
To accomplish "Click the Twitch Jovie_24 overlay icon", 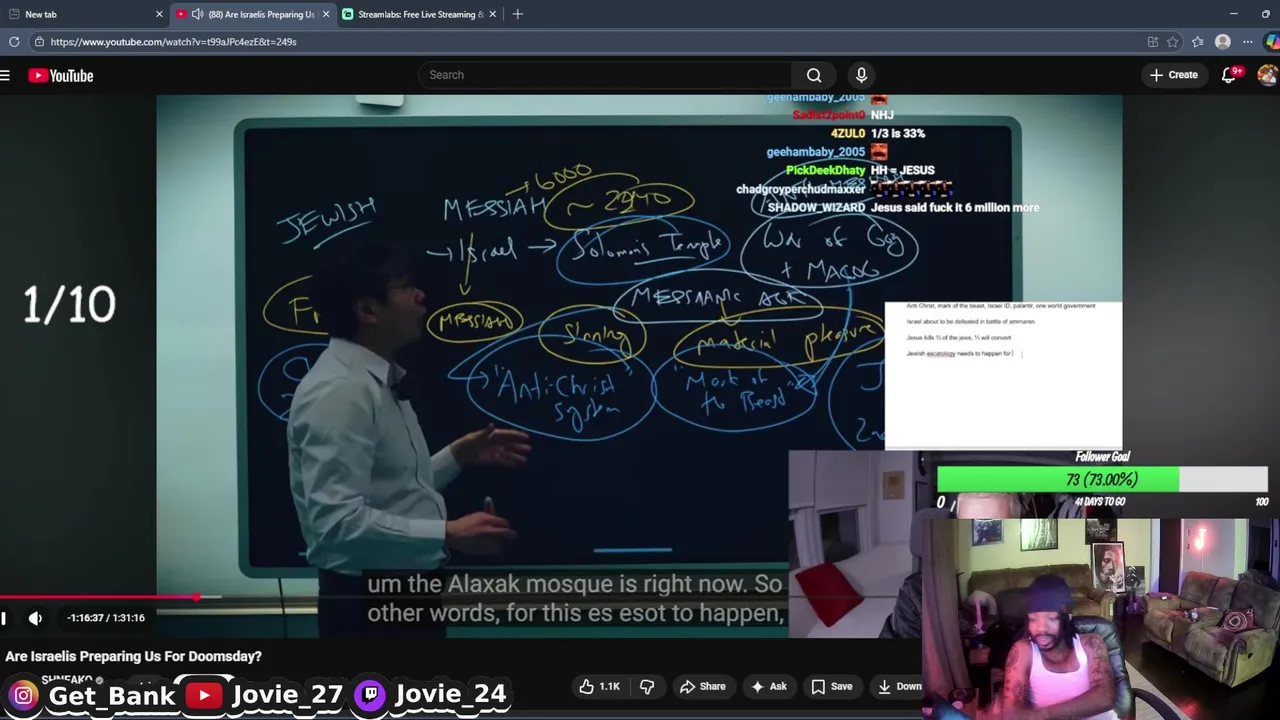I will click(370, 695).
